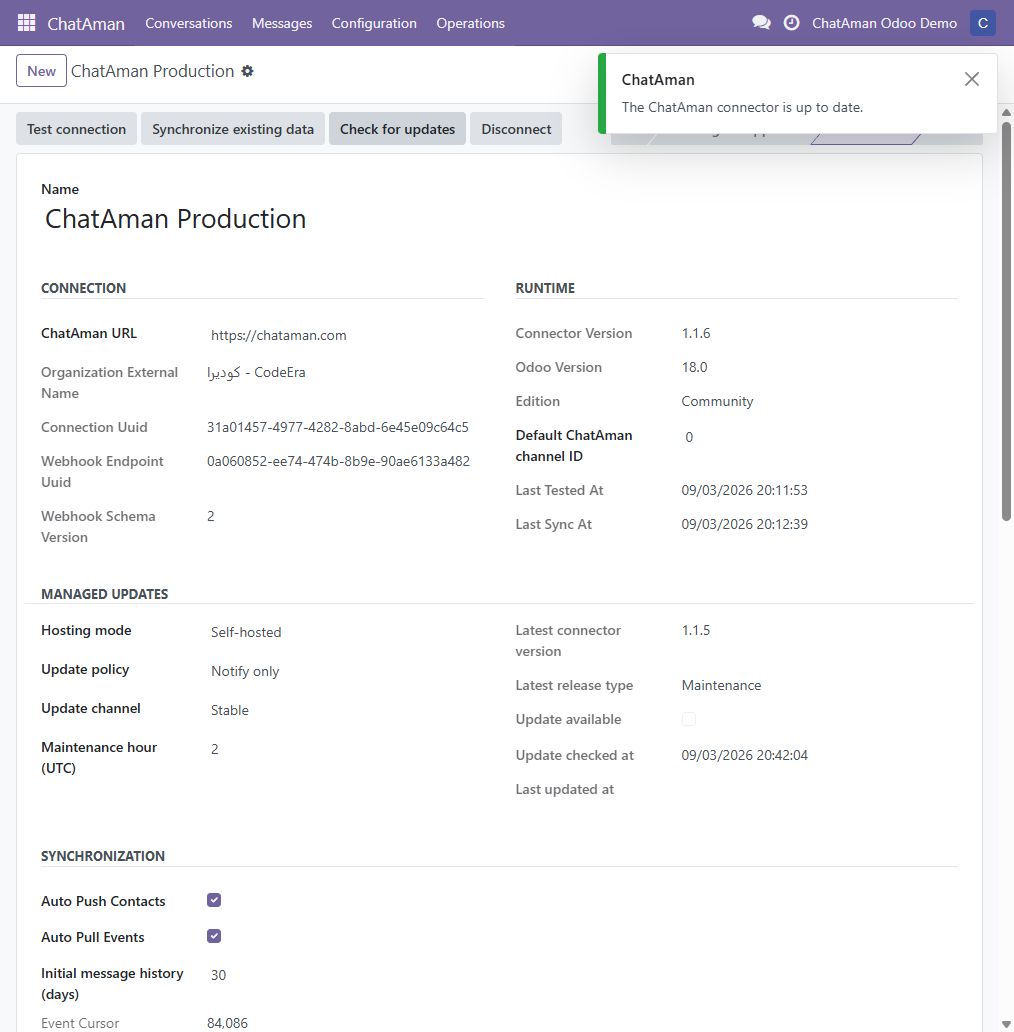The height and width of the screenshot is (1032, 1014).
Task: Click Organization External Name value CodeEra
Action: point(257,373)
